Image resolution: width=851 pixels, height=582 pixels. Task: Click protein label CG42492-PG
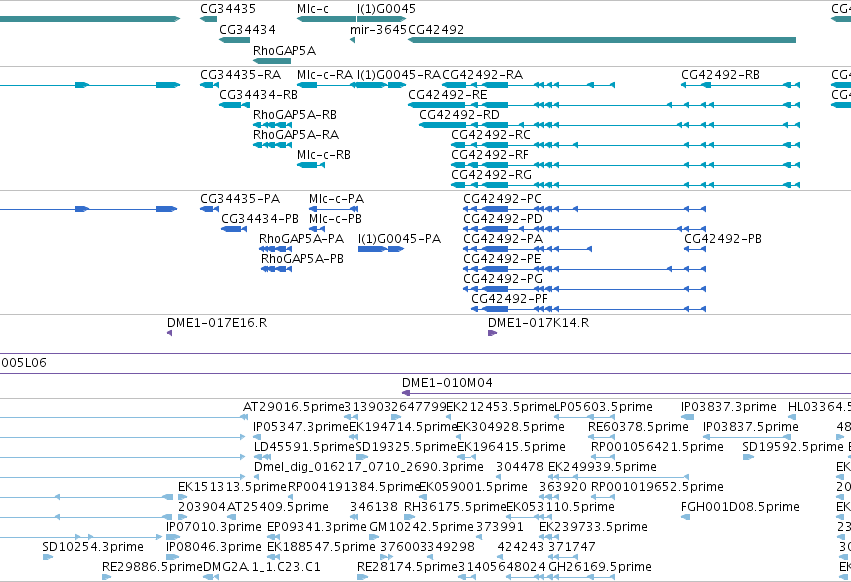click(503, 279)
